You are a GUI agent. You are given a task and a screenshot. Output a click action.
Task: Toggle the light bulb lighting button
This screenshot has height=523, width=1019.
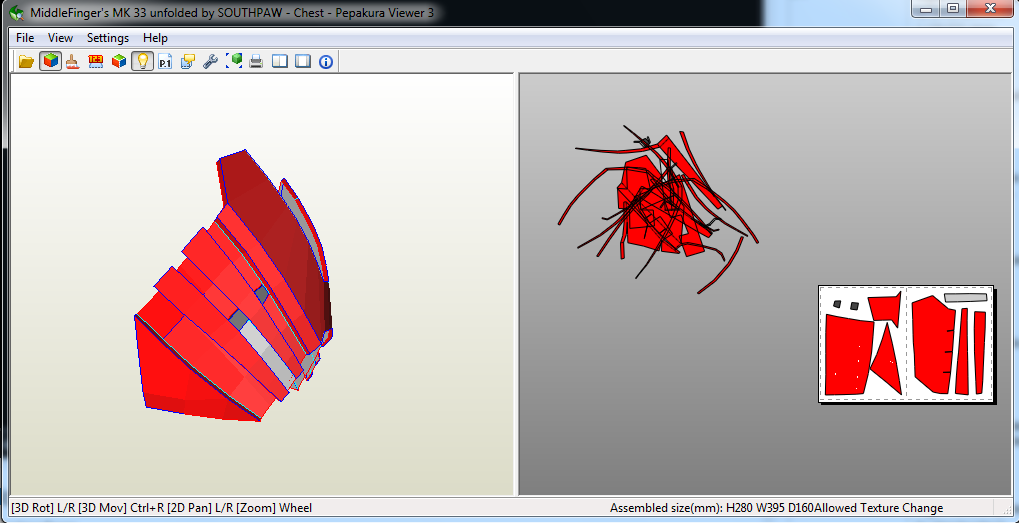[x=142, y=62]
